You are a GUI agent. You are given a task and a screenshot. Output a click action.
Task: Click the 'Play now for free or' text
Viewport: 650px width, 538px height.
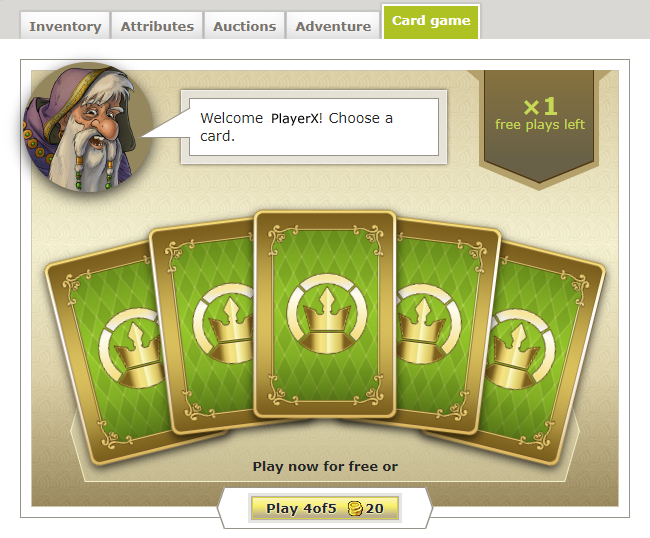coord(325,466)
